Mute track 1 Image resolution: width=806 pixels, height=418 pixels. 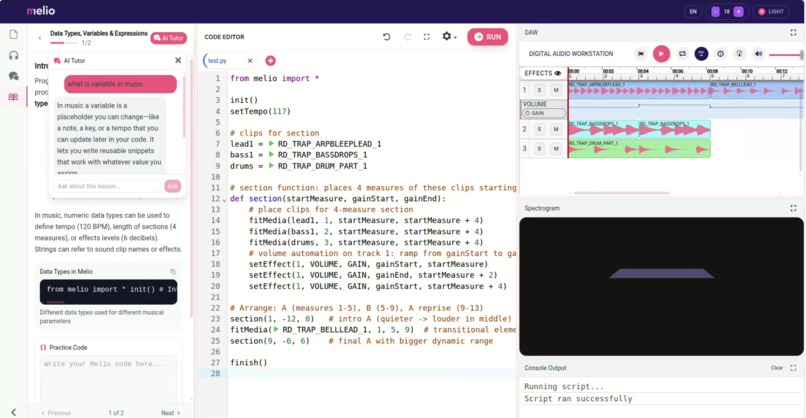(x=556, y=90)
